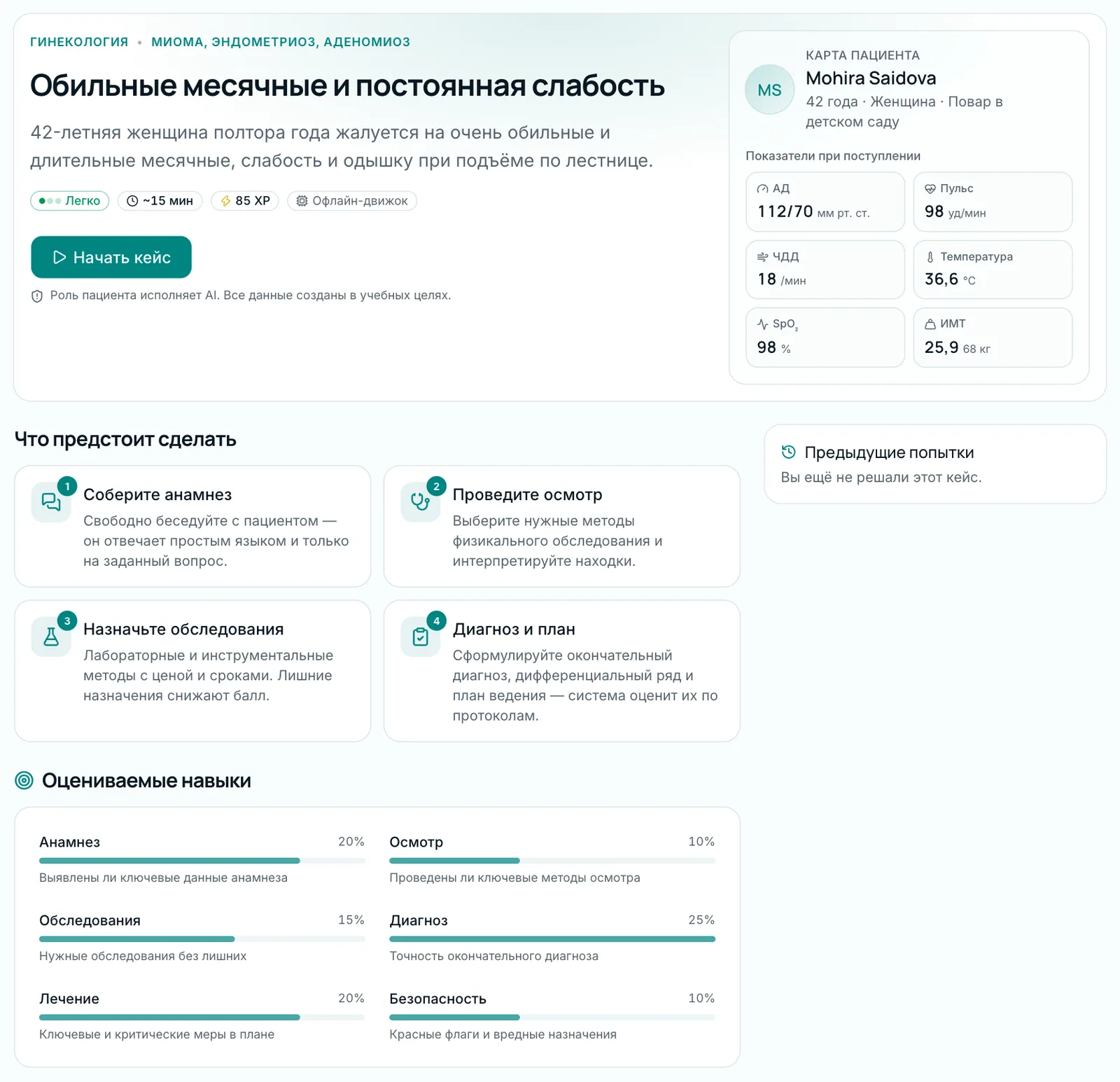Click the Осмотр progress bar
The width and height of the screenshot is (1120, 1082).
552,861
